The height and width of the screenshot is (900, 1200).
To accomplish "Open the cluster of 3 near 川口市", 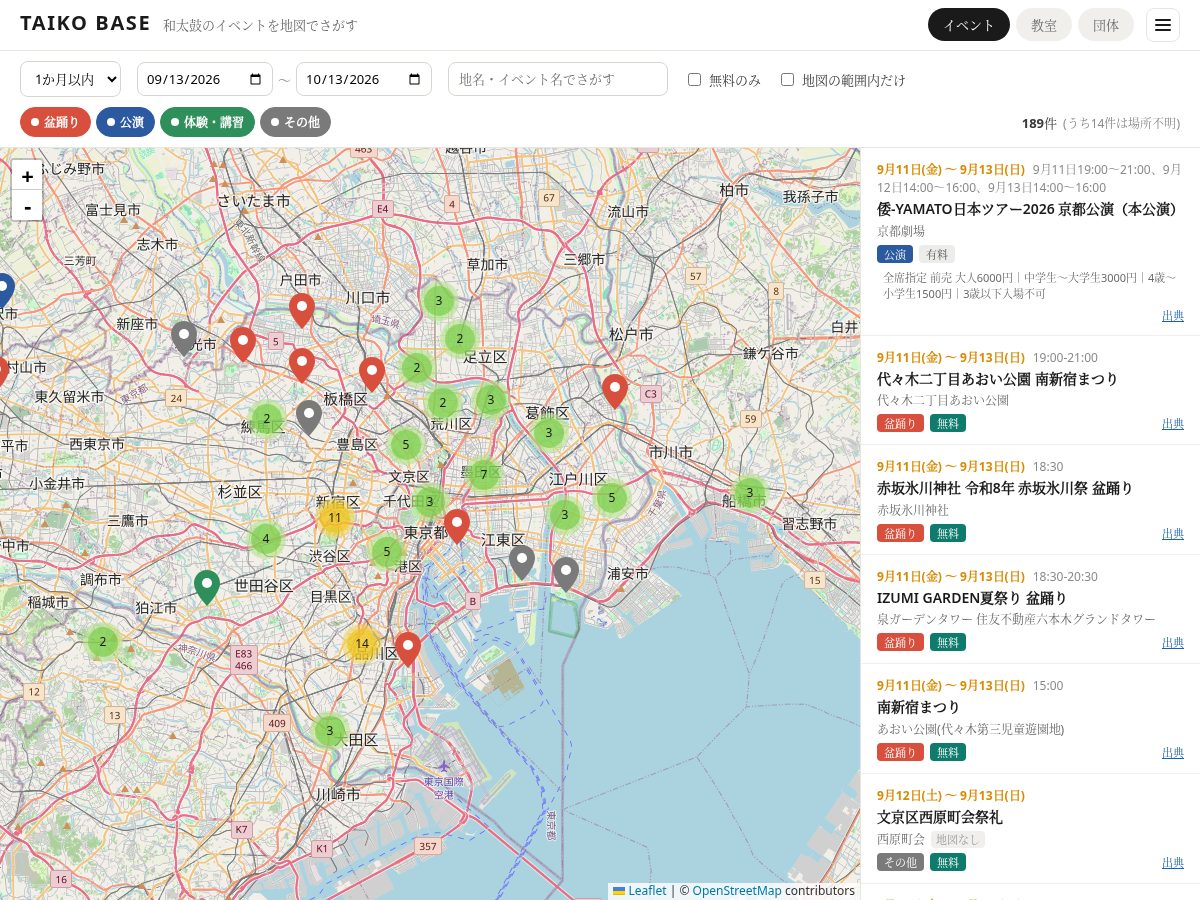I will [x=438, y=300].
